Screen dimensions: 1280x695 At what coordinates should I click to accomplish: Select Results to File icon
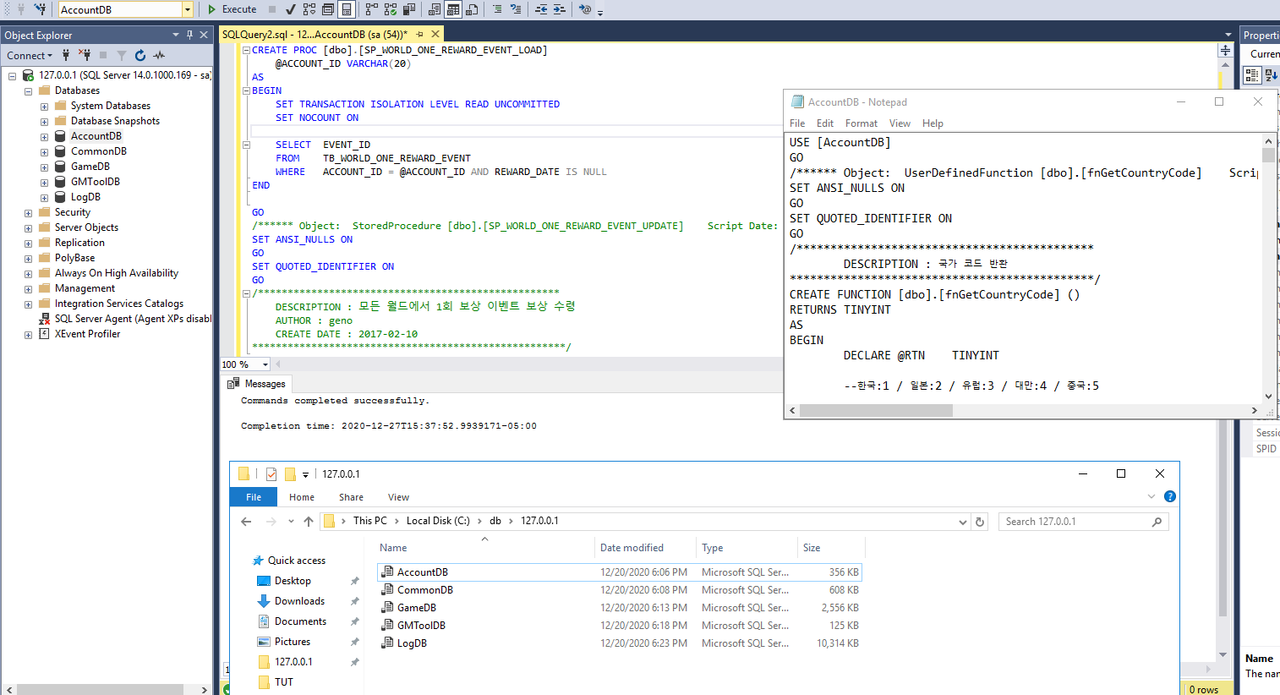coord(472,9)
